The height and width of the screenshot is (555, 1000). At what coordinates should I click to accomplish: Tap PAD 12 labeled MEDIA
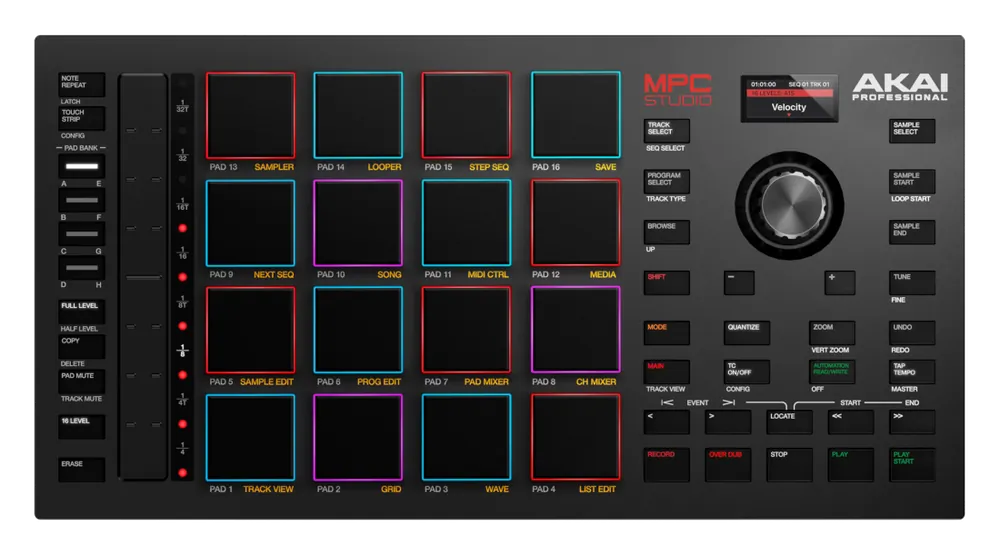click(575, 223)
